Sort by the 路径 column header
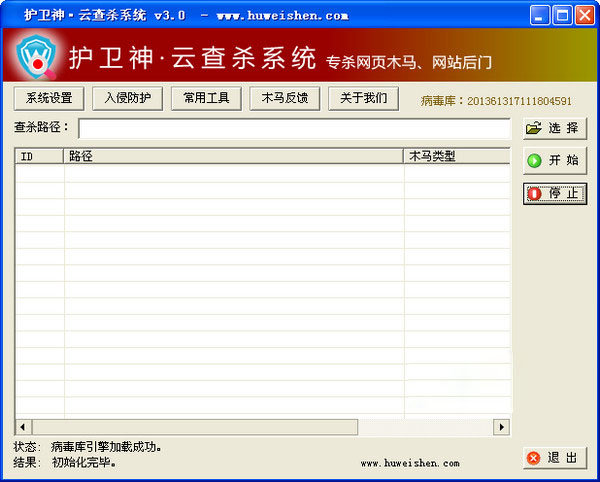The height and width of the screenshot is (482, 600). point(233,156)
